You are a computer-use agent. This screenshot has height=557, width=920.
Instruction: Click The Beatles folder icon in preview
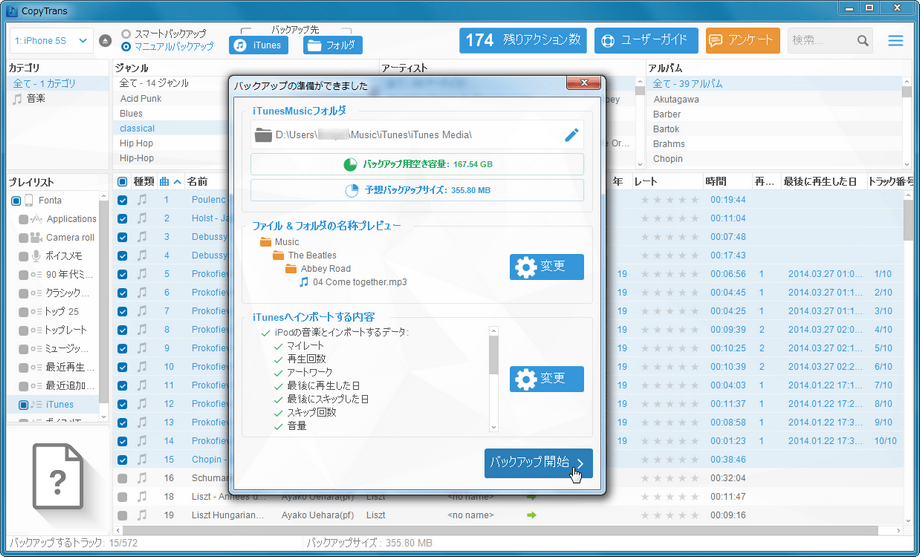tap(278, 255)
